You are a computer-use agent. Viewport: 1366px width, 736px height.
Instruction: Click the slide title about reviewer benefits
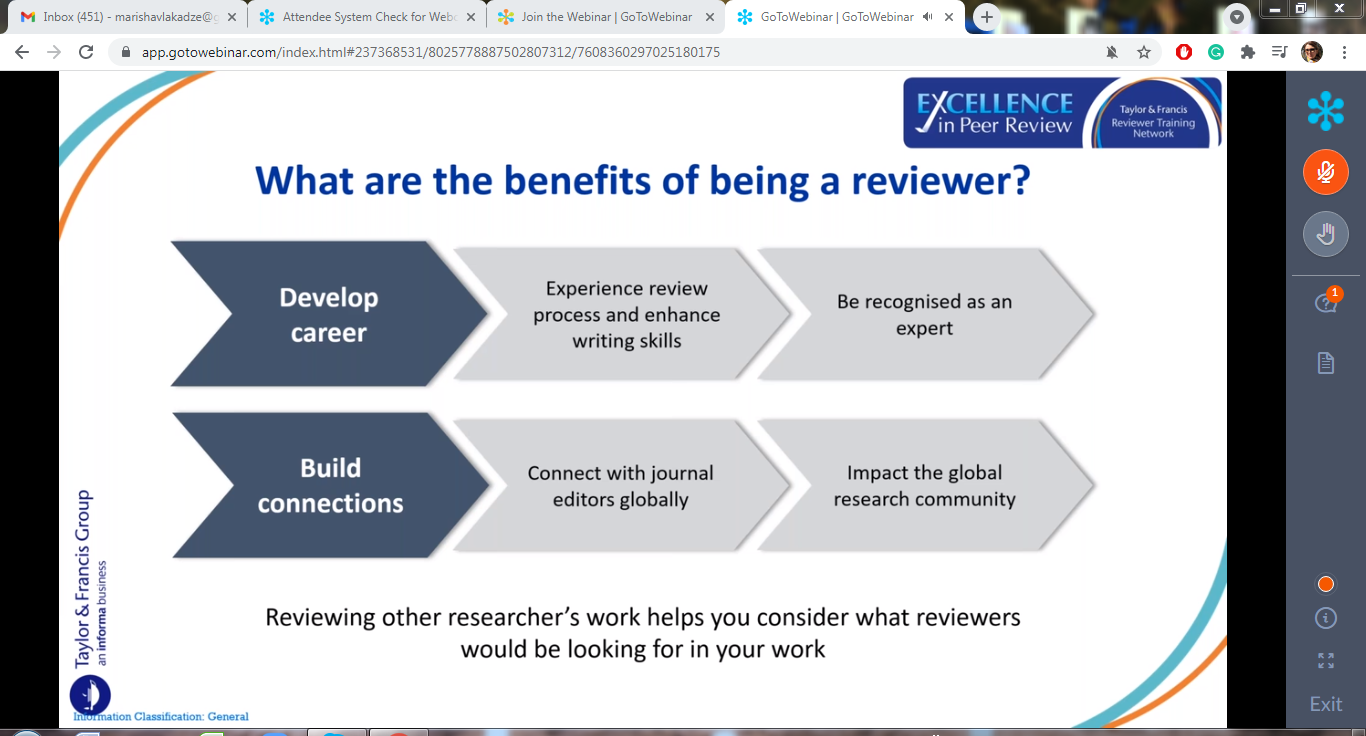coord(642,181)
